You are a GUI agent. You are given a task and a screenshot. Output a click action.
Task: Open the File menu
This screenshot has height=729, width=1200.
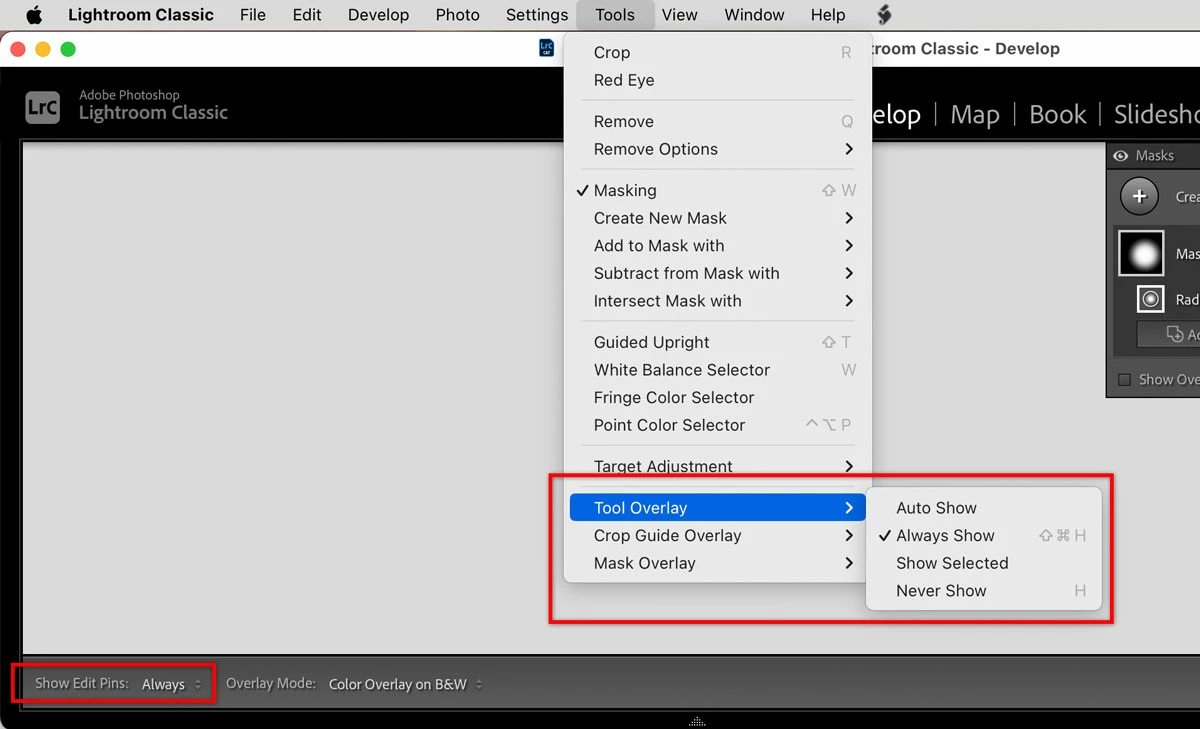(253, 15)
